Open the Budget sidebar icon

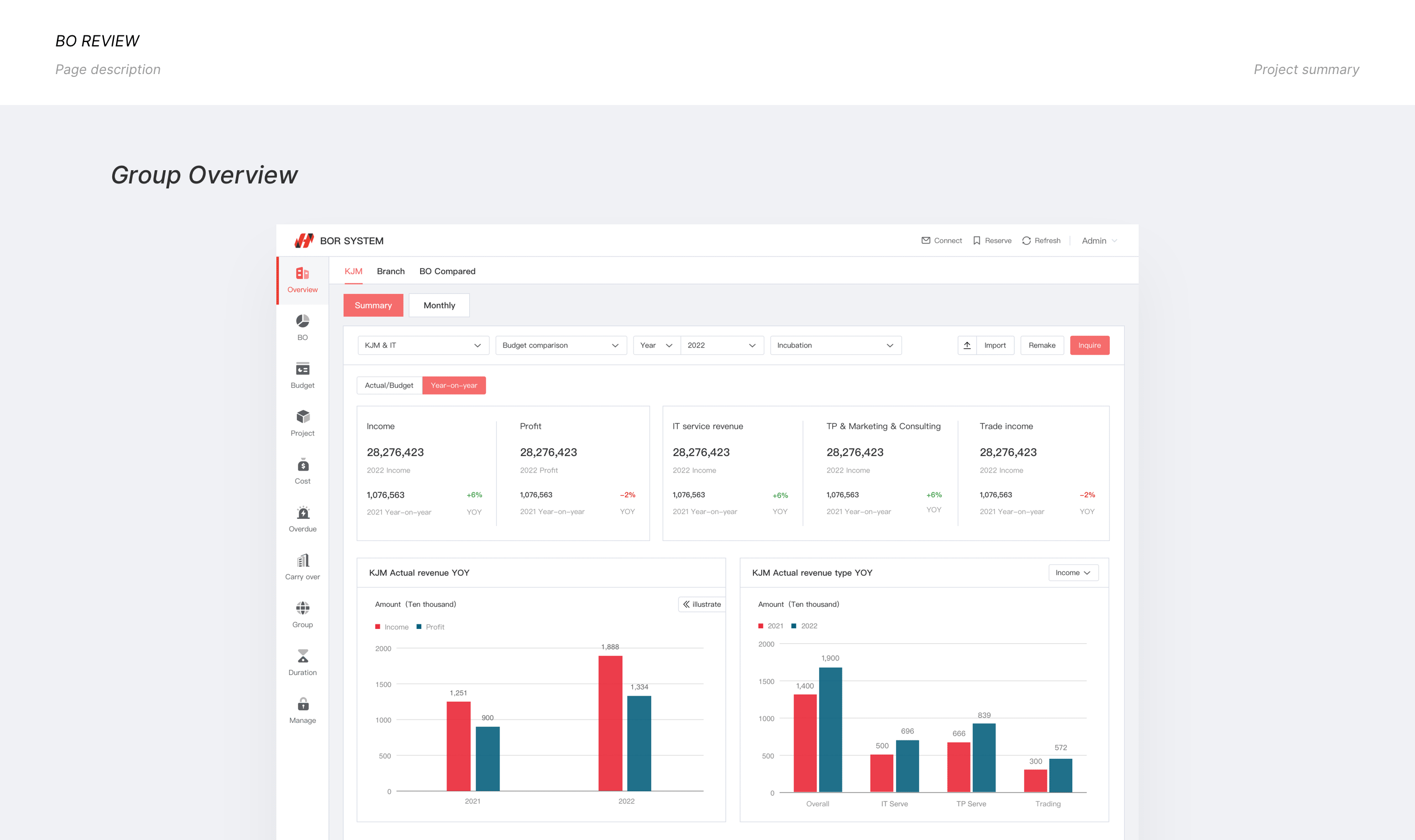click(x=303, y=369)
